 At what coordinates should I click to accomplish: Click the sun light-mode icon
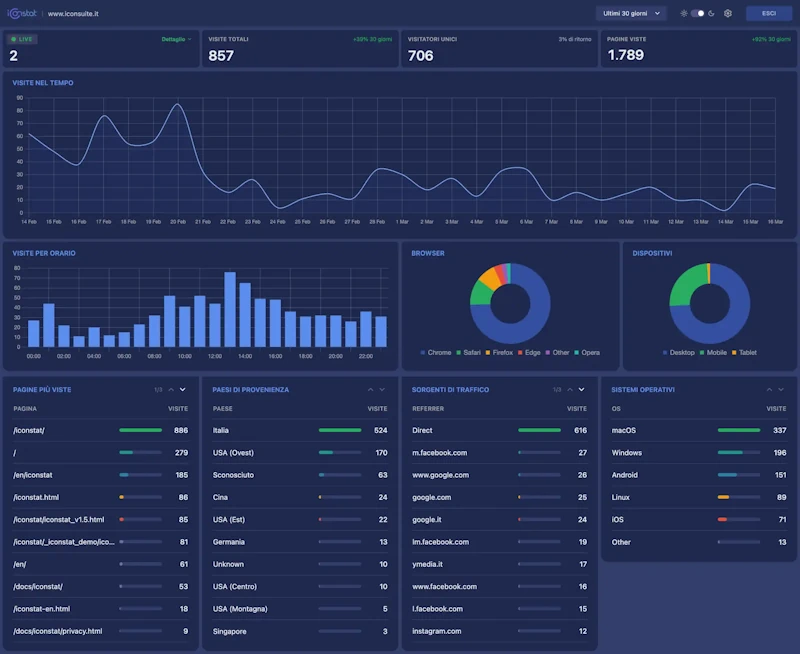[684, 14]
